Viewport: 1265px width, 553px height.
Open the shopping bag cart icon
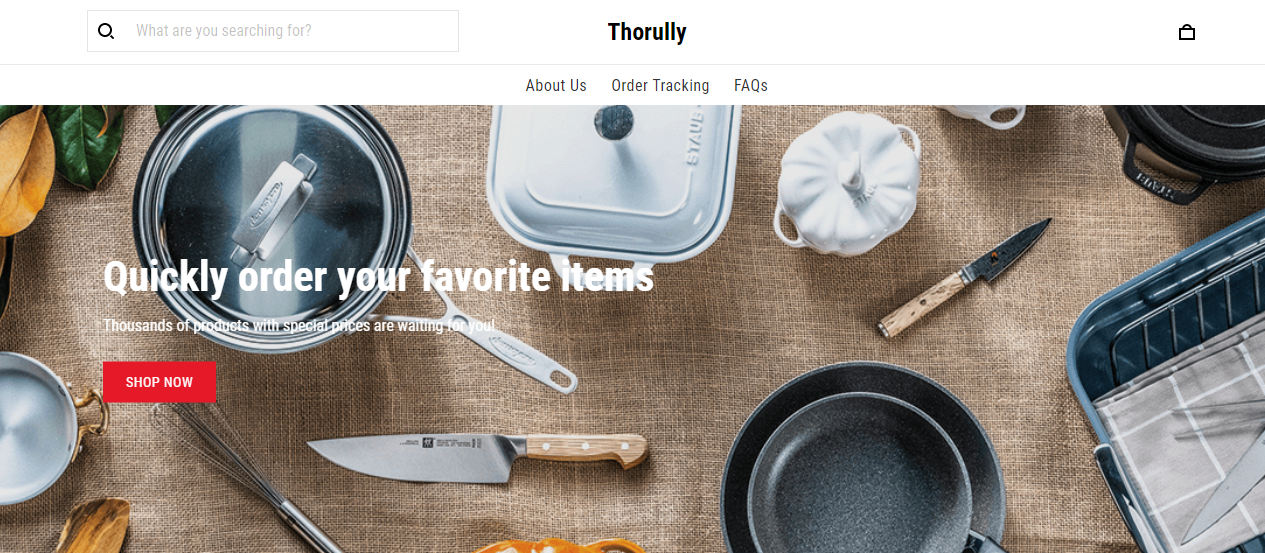point(1187,32)
